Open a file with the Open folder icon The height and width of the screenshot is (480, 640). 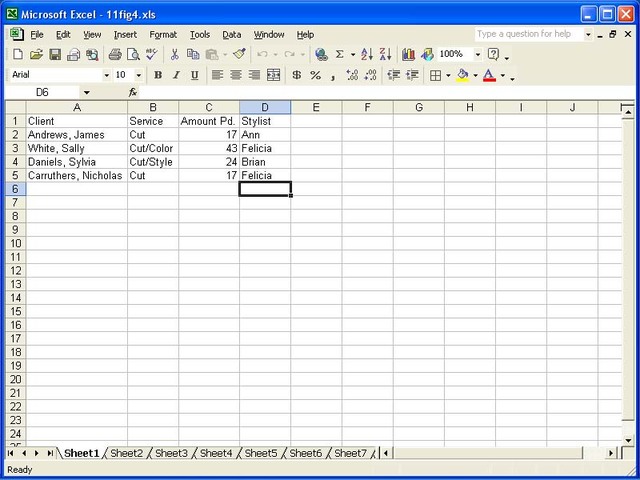tap(36, 54)
